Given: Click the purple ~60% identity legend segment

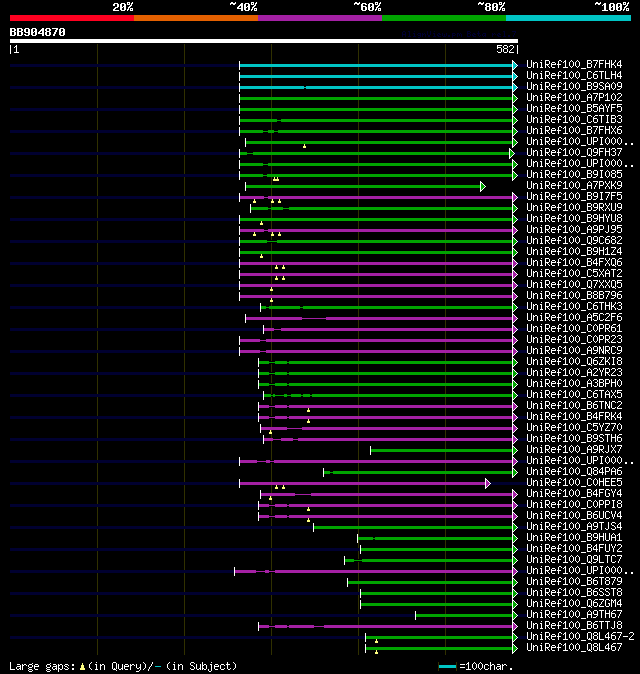Looking at the screenshot, I should pos(320,18).
